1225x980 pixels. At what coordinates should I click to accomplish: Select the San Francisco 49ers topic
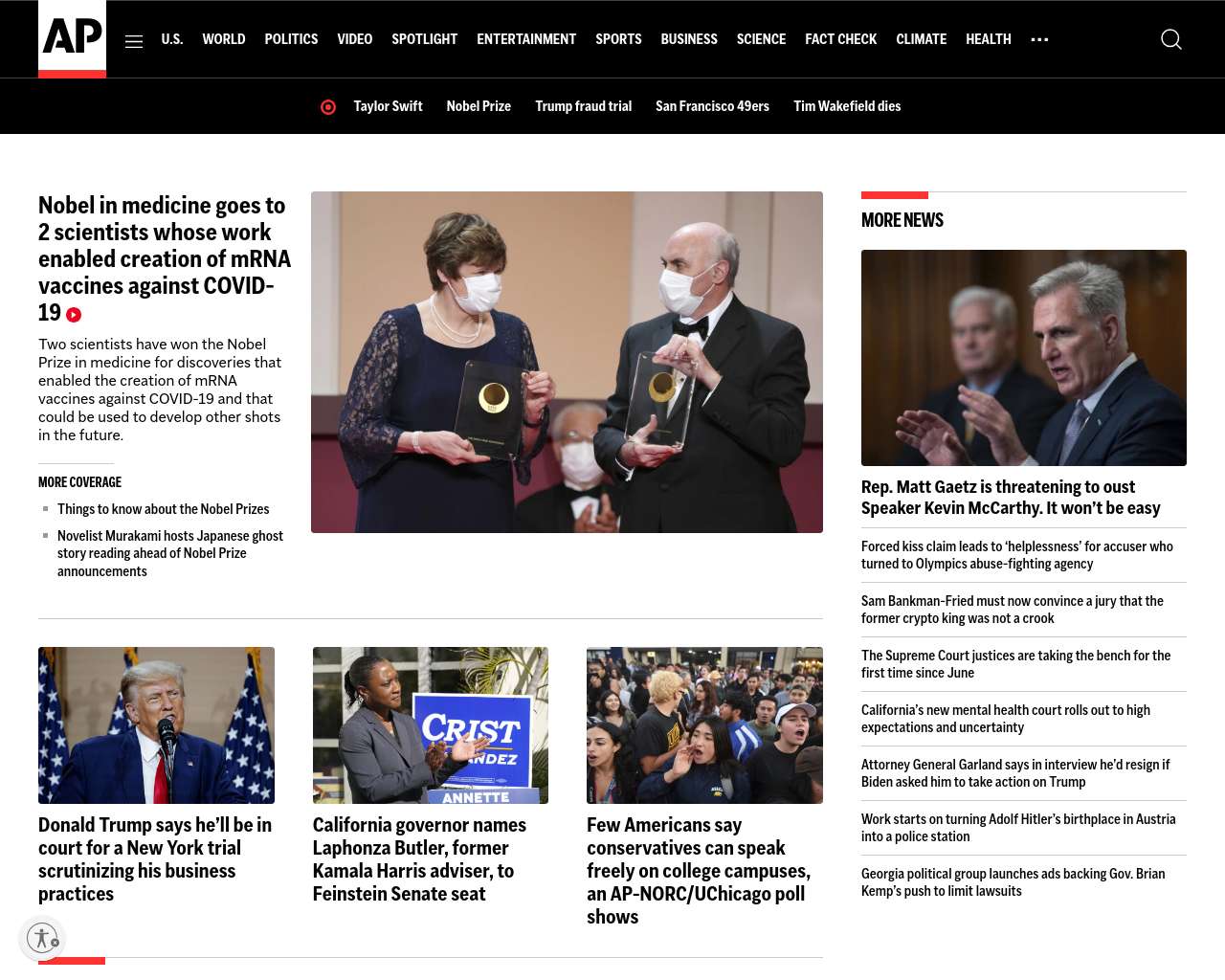point(712,106)
